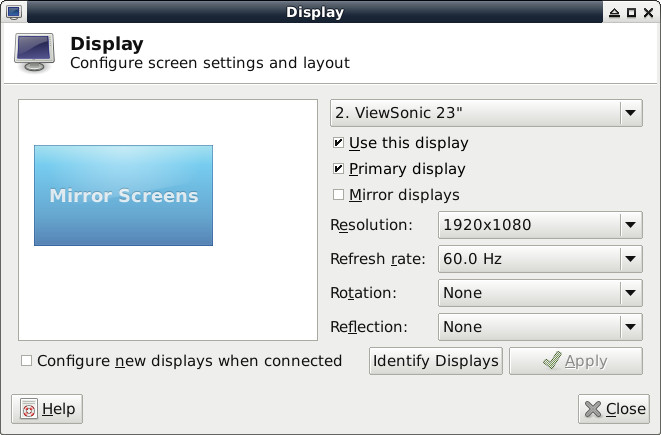Screen dimensions: 661x435
Task: Open the ViewSonic 23" monitor dropdown
Action: tap(486, 113)
